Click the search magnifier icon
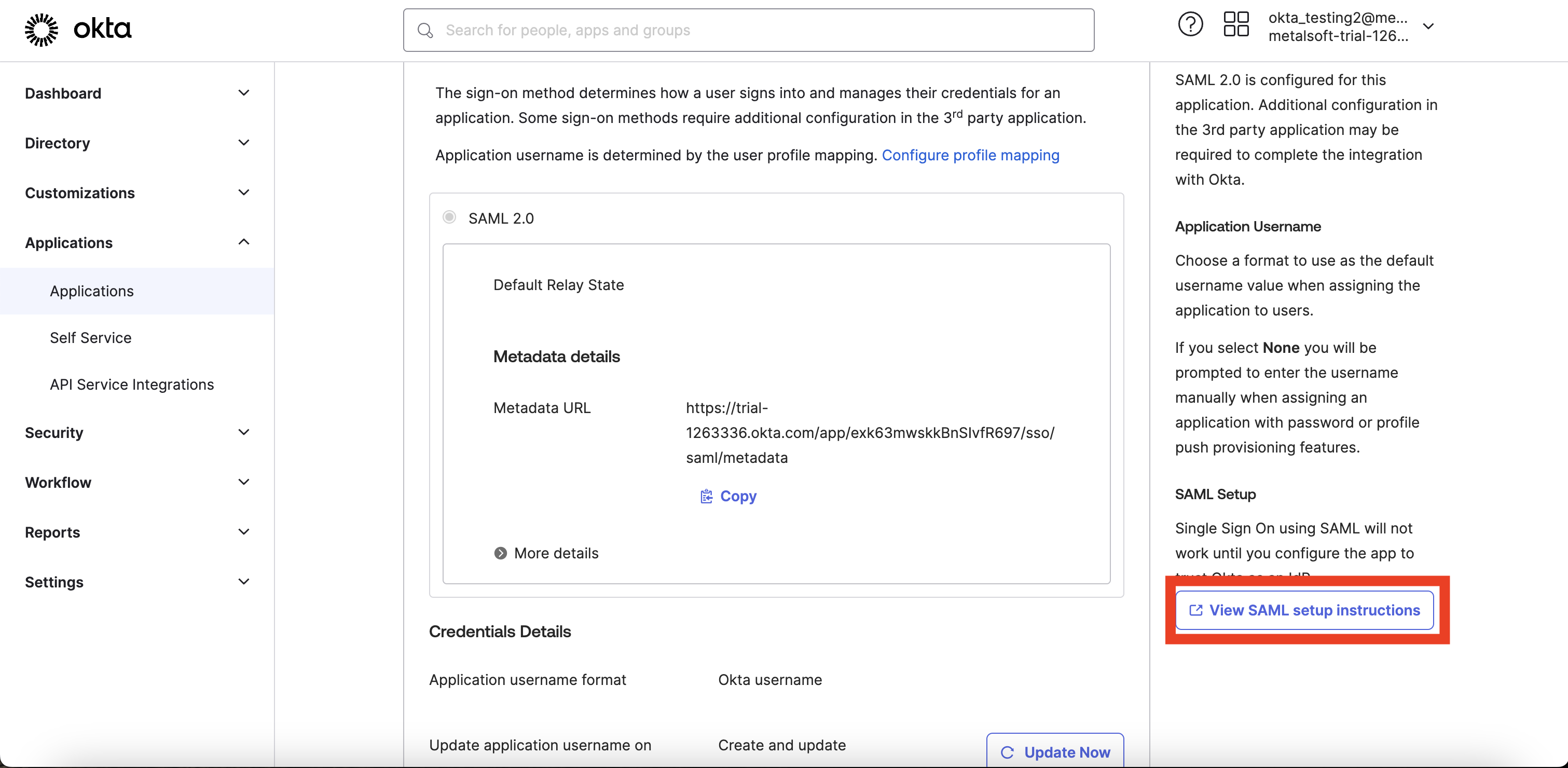1568x768 pixels. [425, 31]
